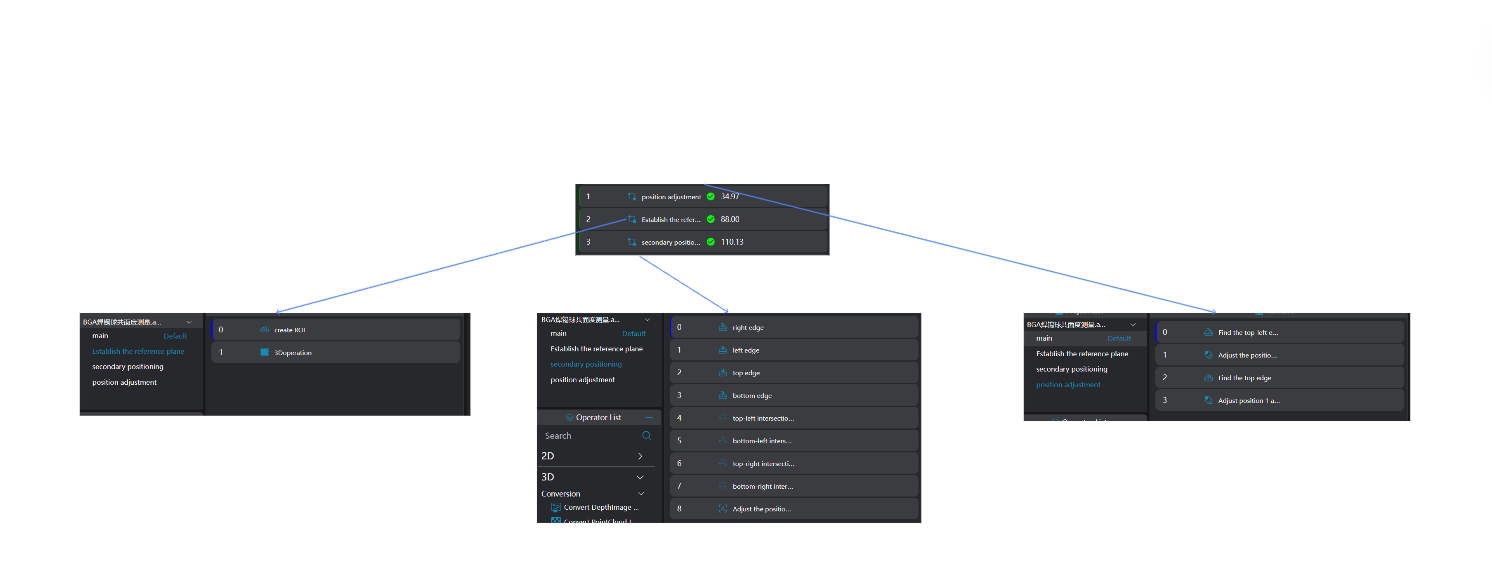Click the Find the top edge icon
1492x584 pixels.
point(1208,378)
